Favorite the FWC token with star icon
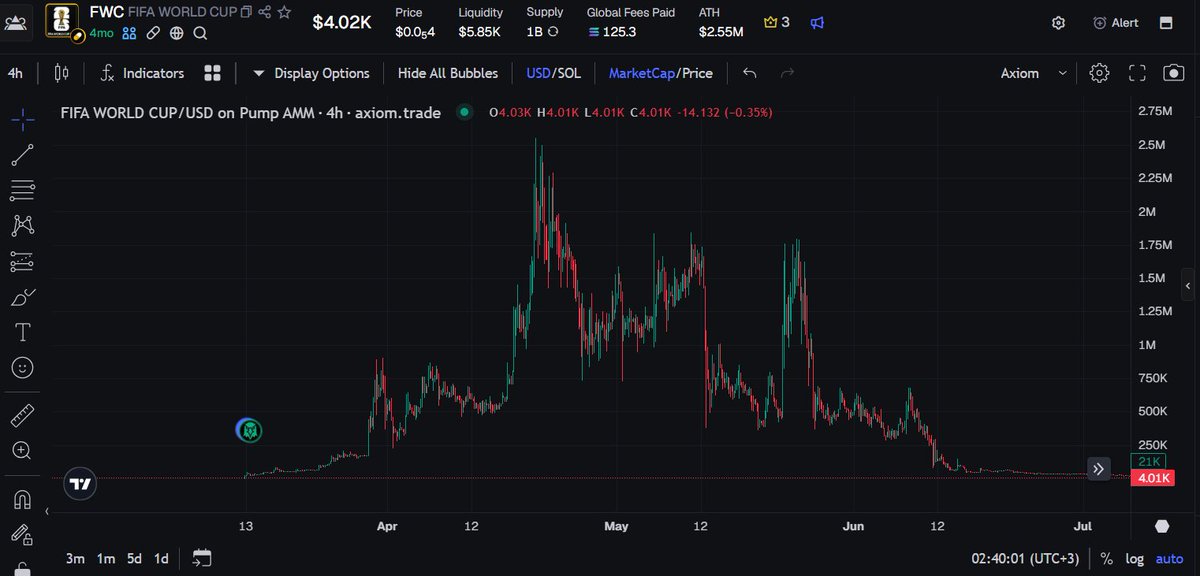This screenshot has width=1200, height=576. (285, 13)
